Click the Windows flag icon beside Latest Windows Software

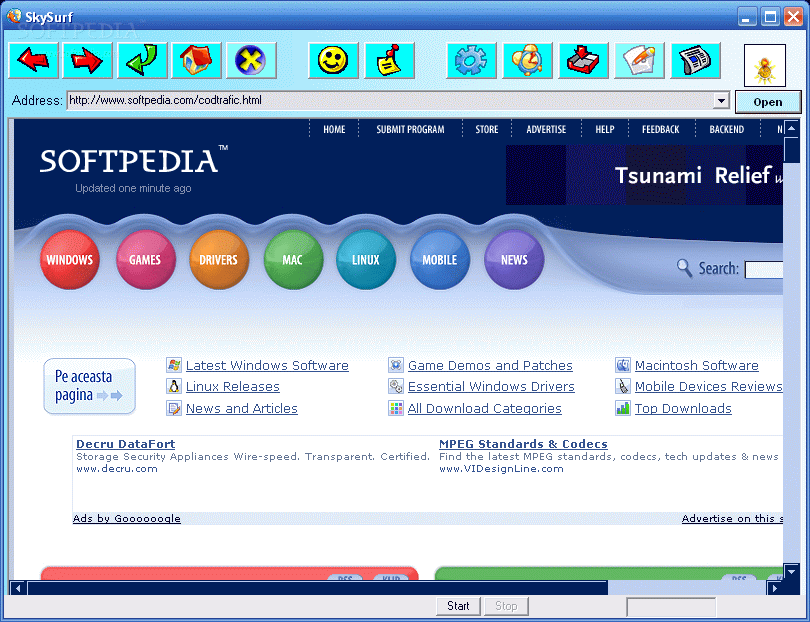[x=174, y=365]
